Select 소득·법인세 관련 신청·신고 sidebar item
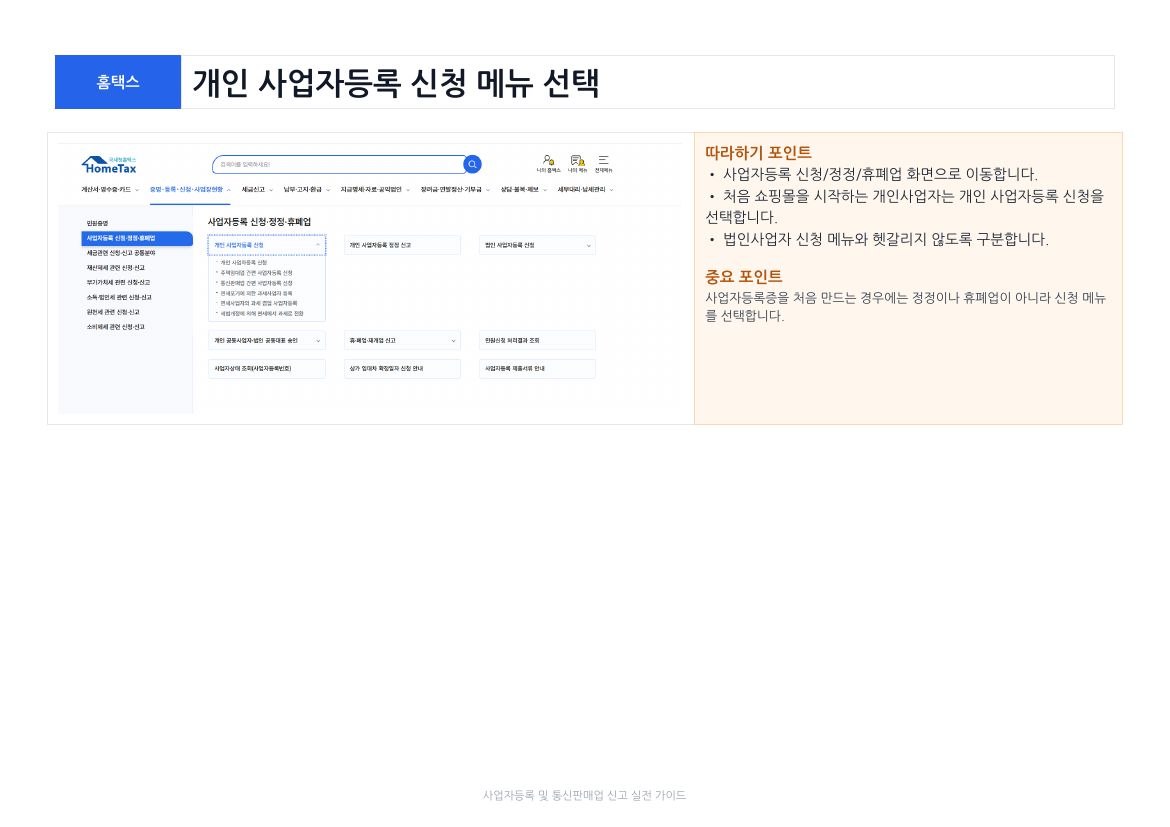1170x827 pixels. [119, 298]
